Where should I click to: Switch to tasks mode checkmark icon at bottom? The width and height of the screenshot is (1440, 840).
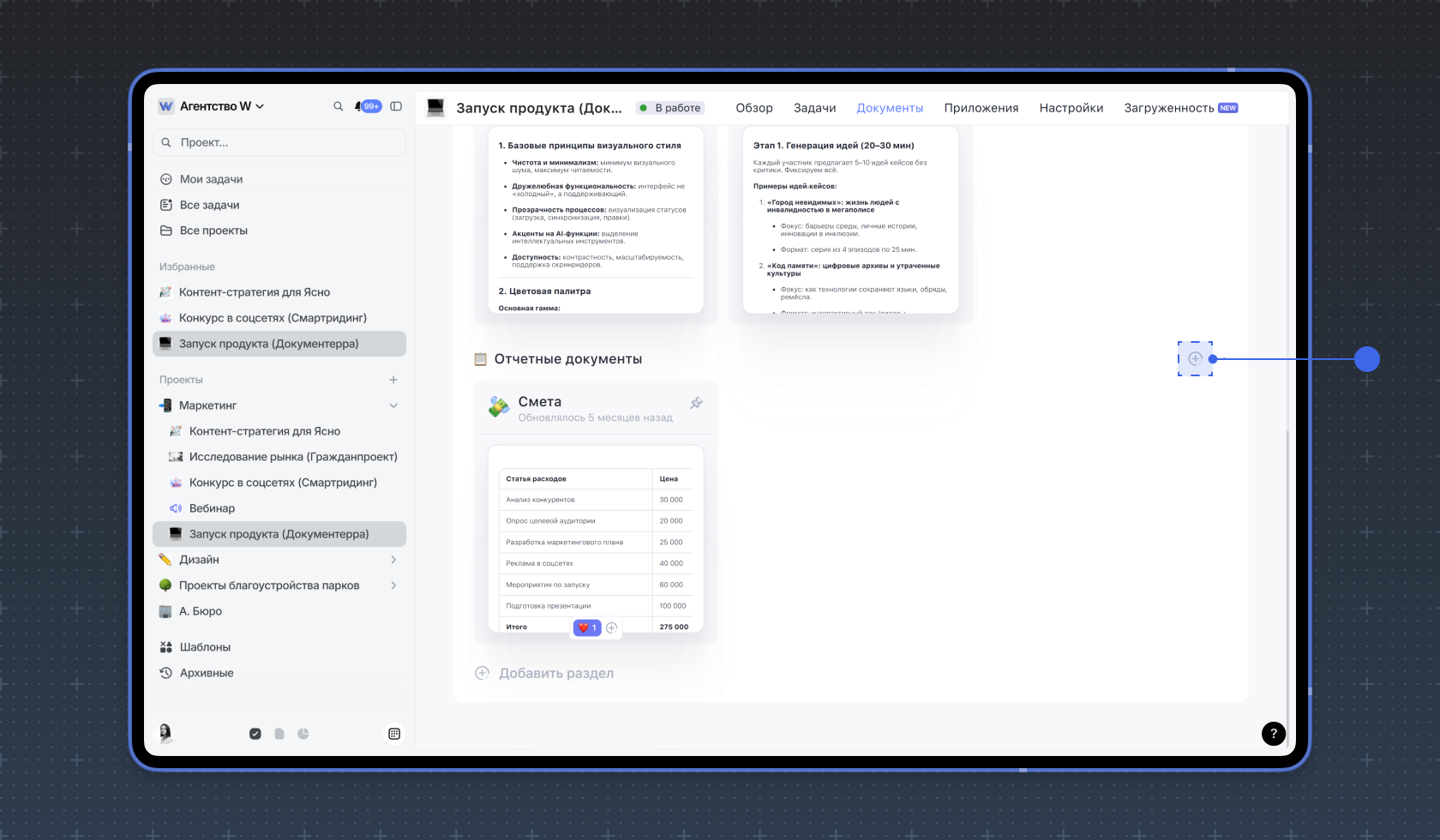[255, 734]
